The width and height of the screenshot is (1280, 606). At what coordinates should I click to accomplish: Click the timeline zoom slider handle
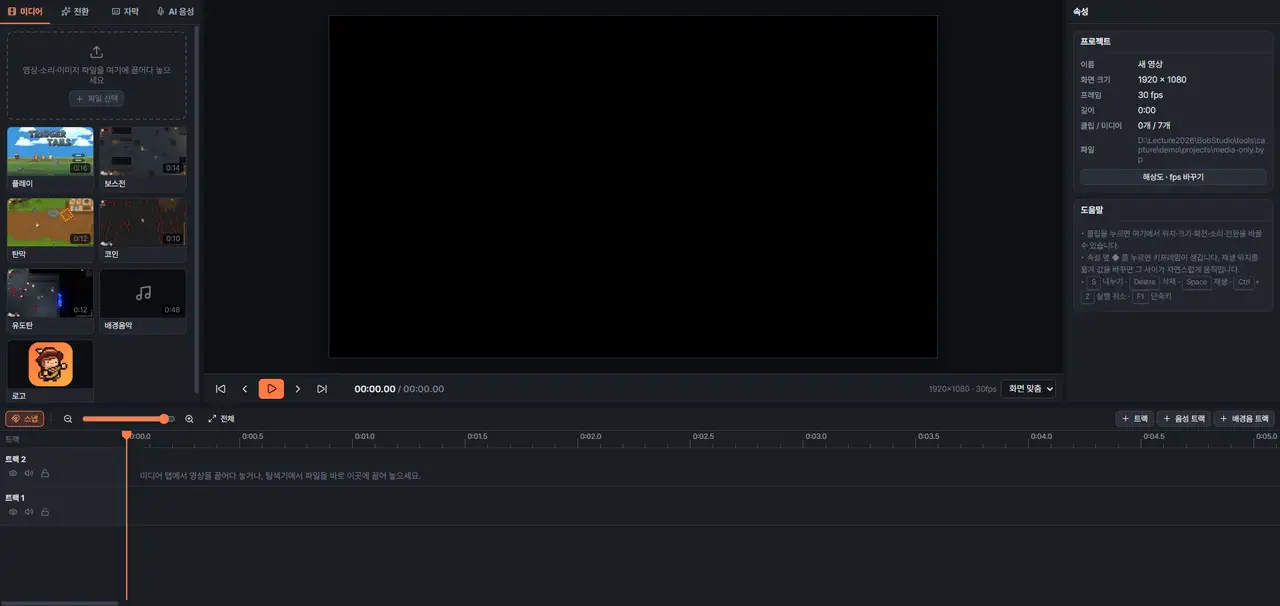click(164, 419)
